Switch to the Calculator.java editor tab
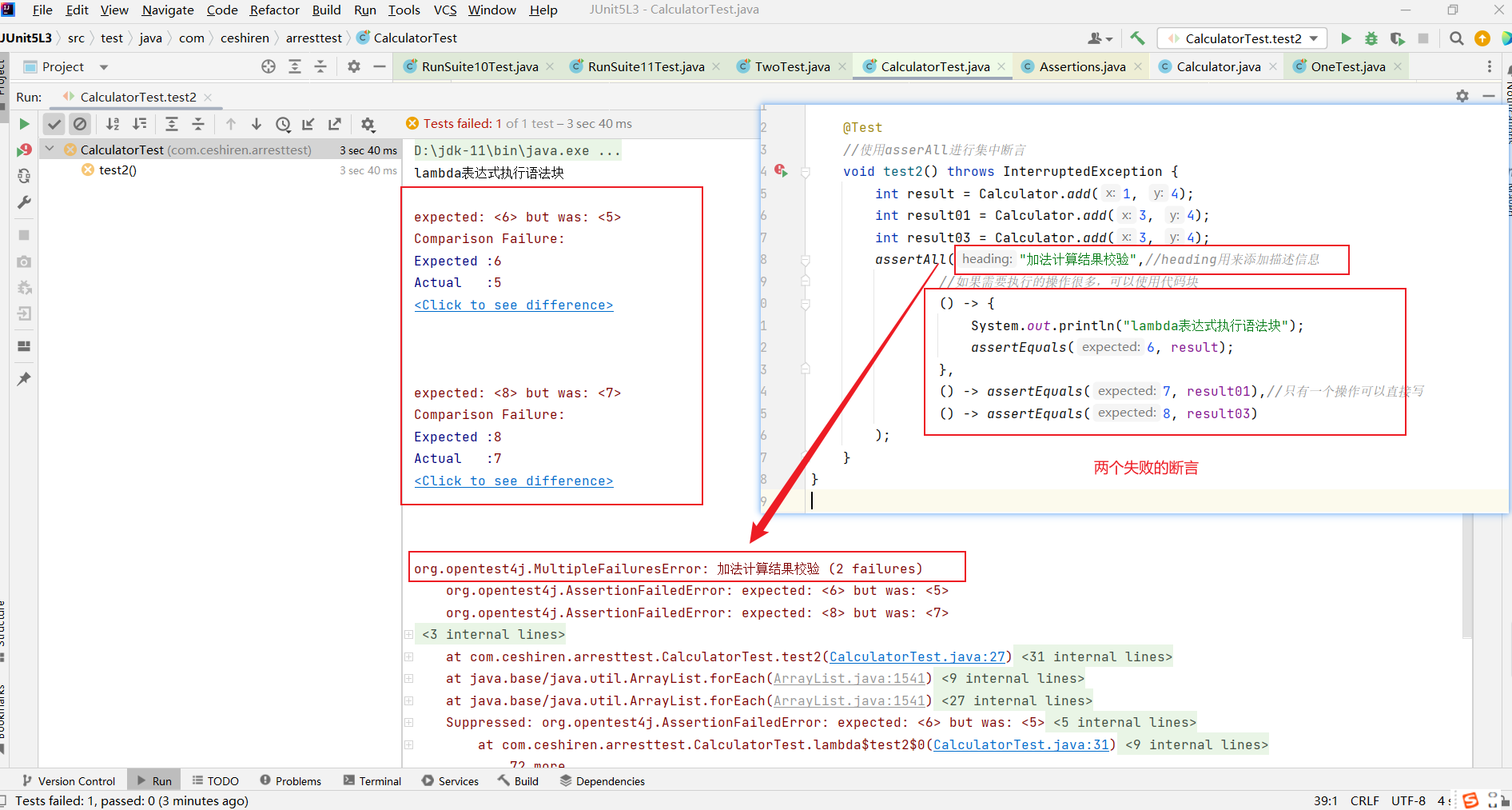 (x=1218, y=66)
